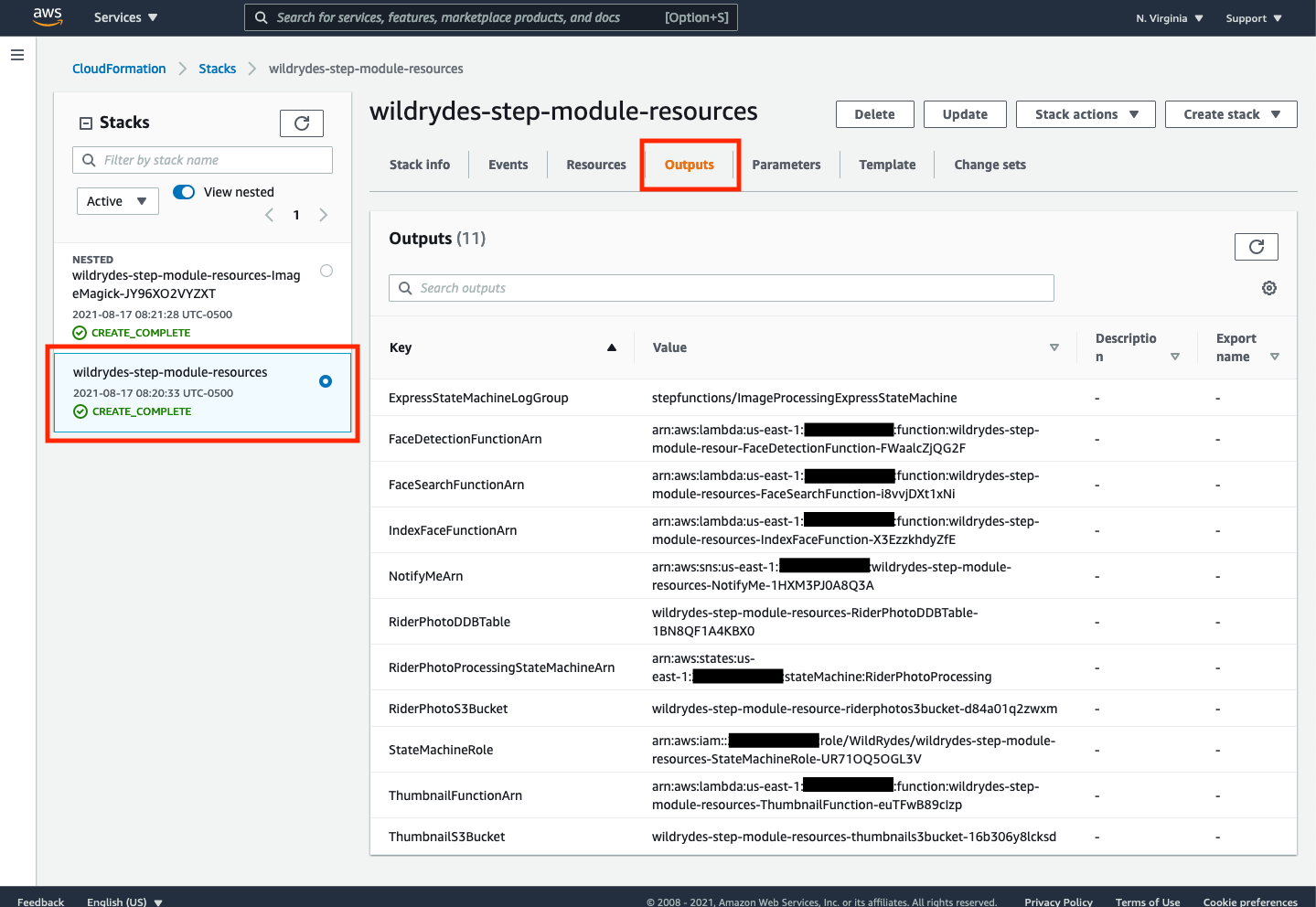Sort by Value column arrow

[x=1054, y=347]
